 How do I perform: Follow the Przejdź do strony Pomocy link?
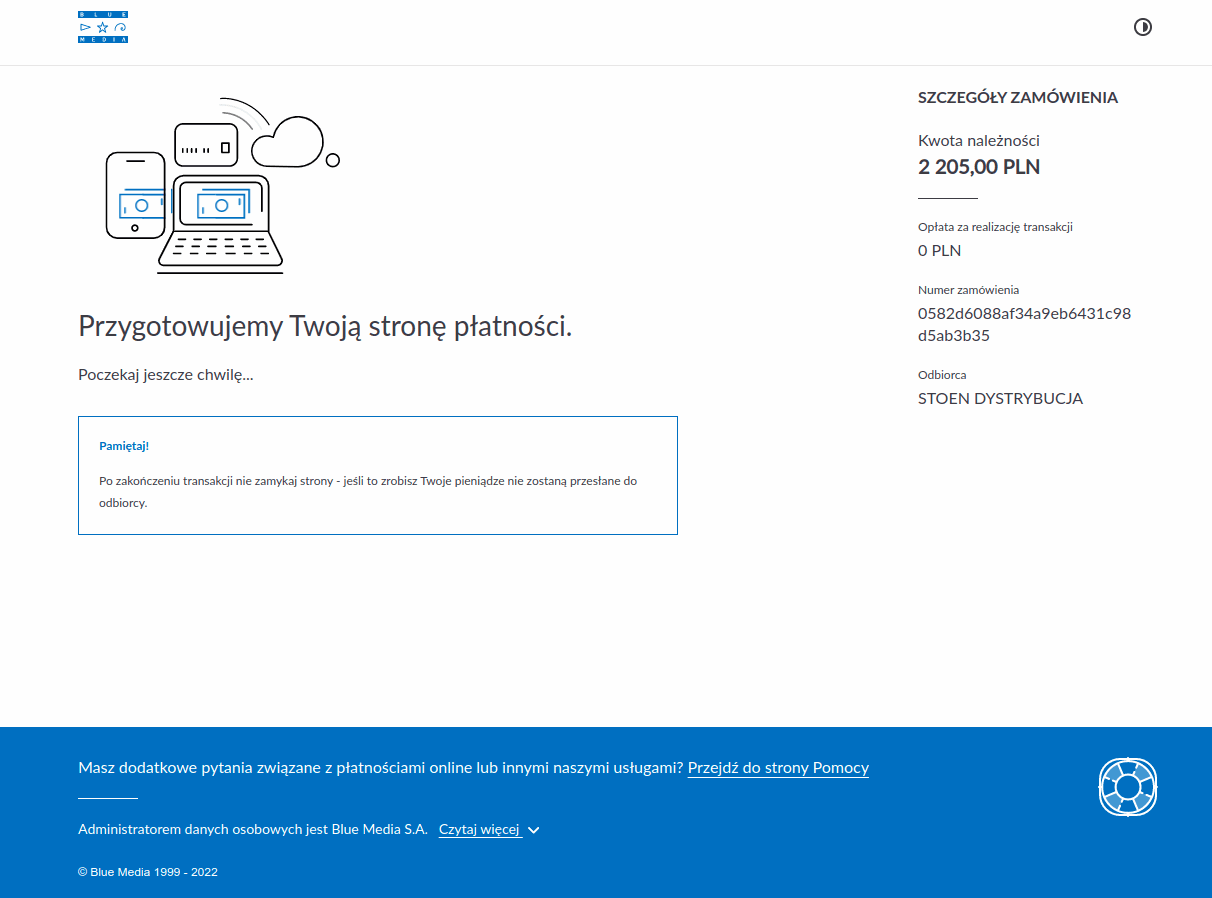coord(778,768)
